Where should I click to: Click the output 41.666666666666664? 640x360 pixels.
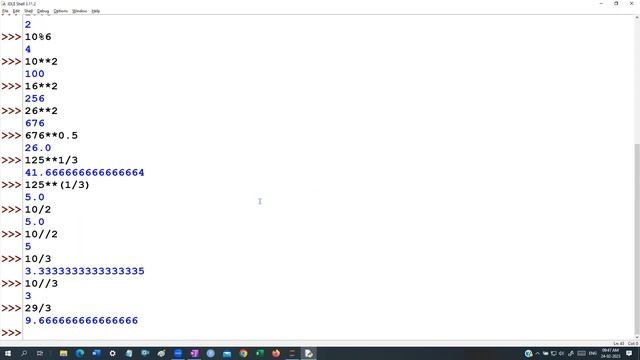[x=84, y=173]
